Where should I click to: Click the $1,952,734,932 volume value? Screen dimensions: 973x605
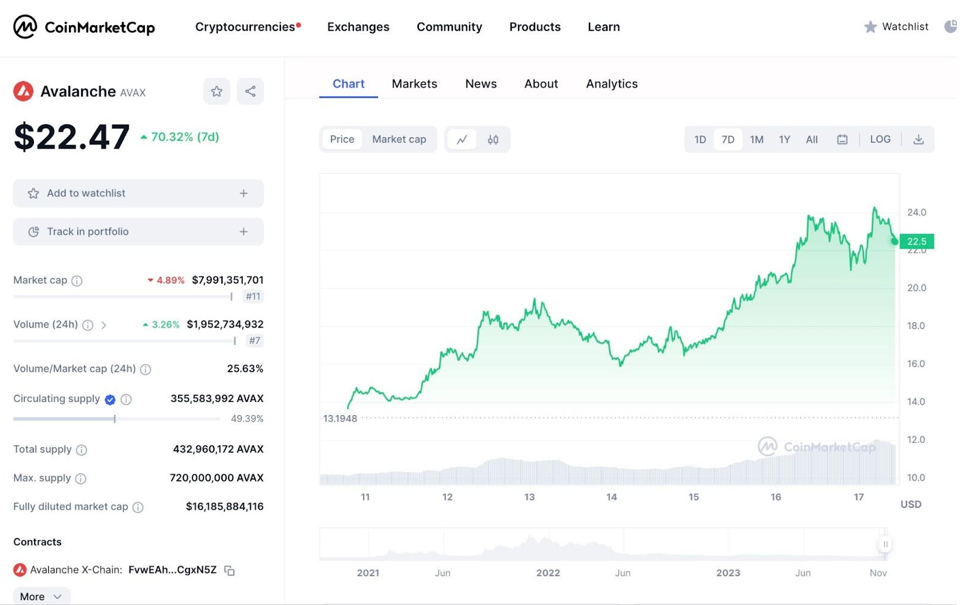click(x=225, y=324)
